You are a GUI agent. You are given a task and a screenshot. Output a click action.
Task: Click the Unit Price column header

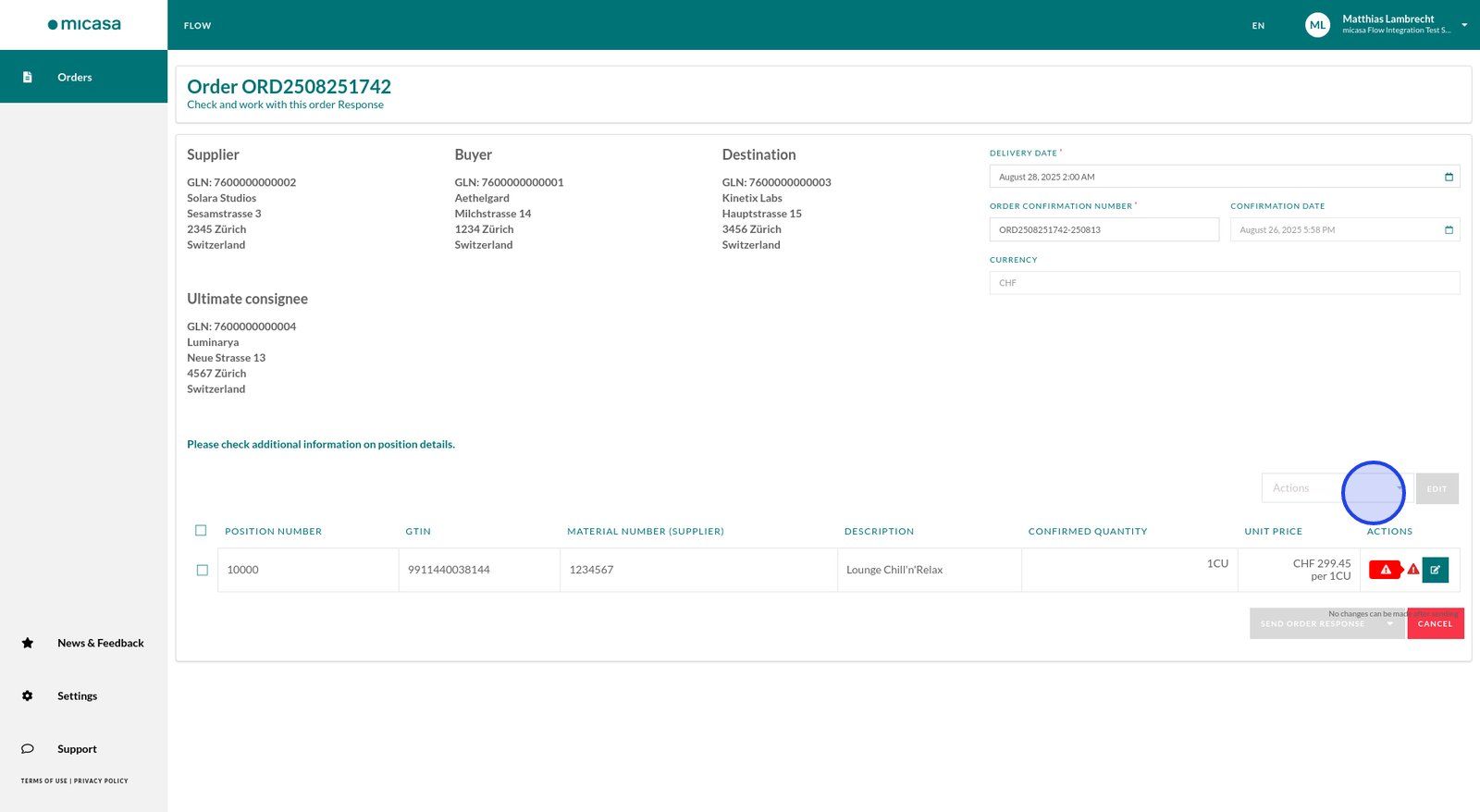coord(1273,532)
